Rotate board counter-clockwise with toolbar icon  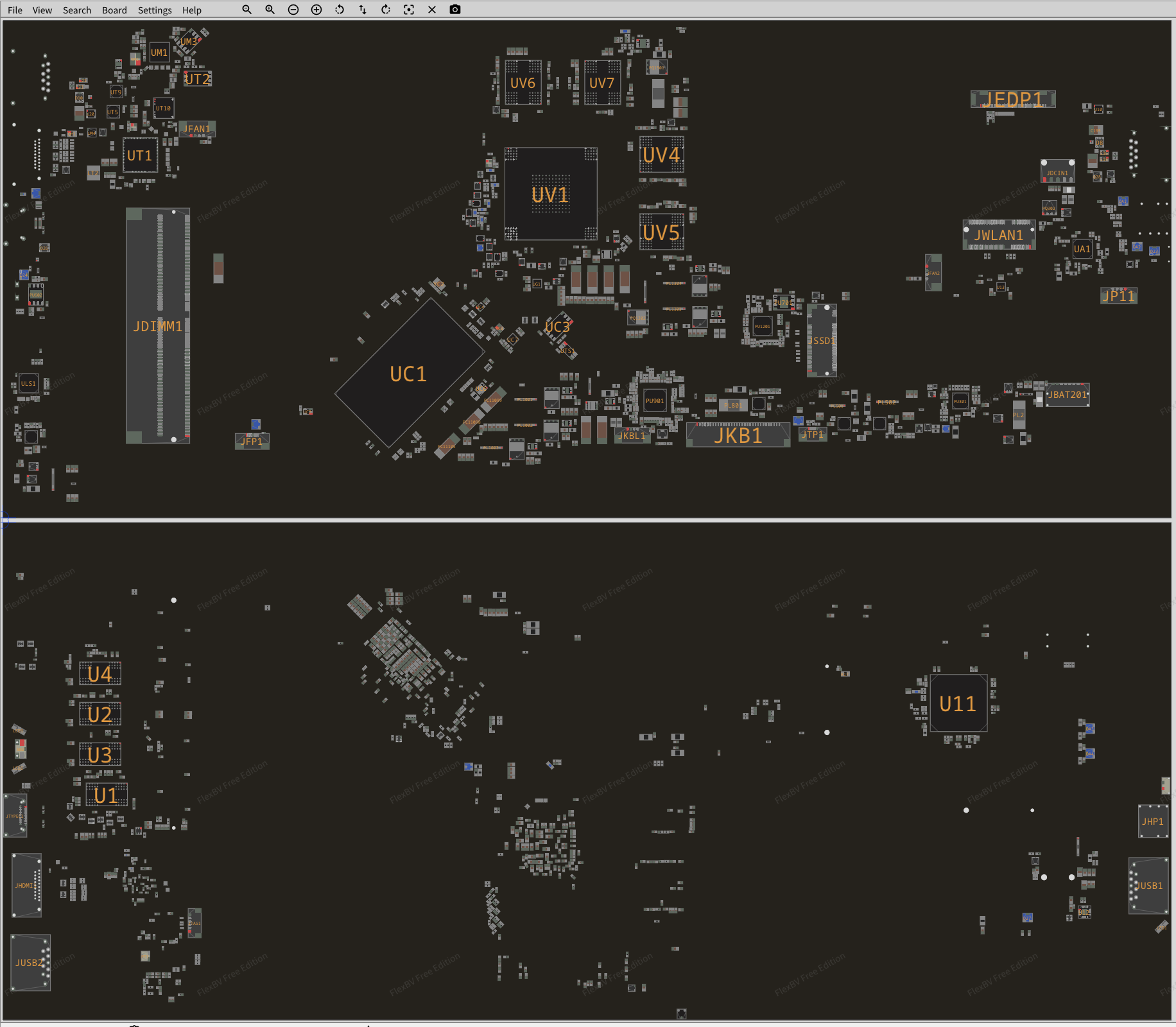click(340, 10)
